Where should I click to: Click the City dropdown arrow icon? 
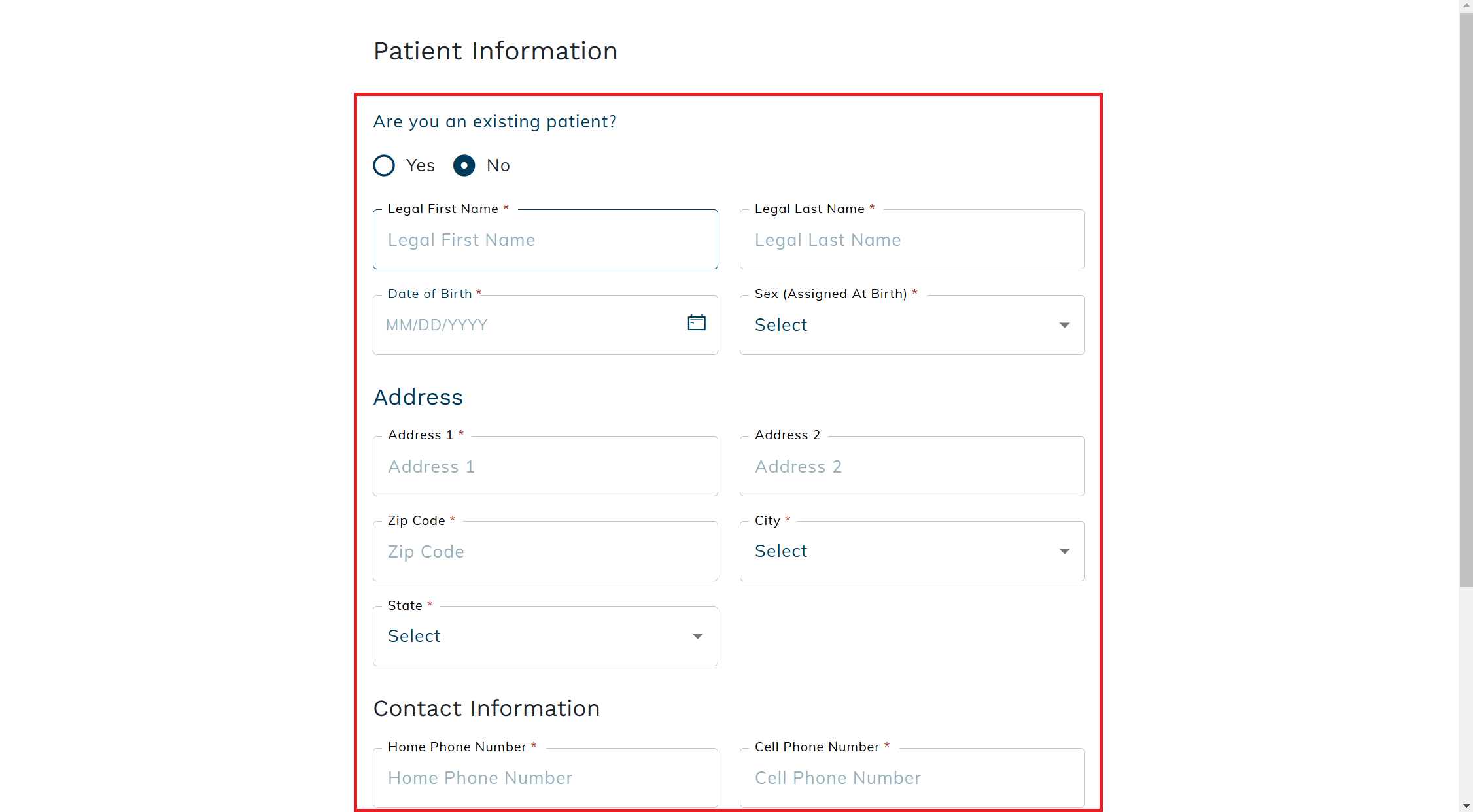1064,551
